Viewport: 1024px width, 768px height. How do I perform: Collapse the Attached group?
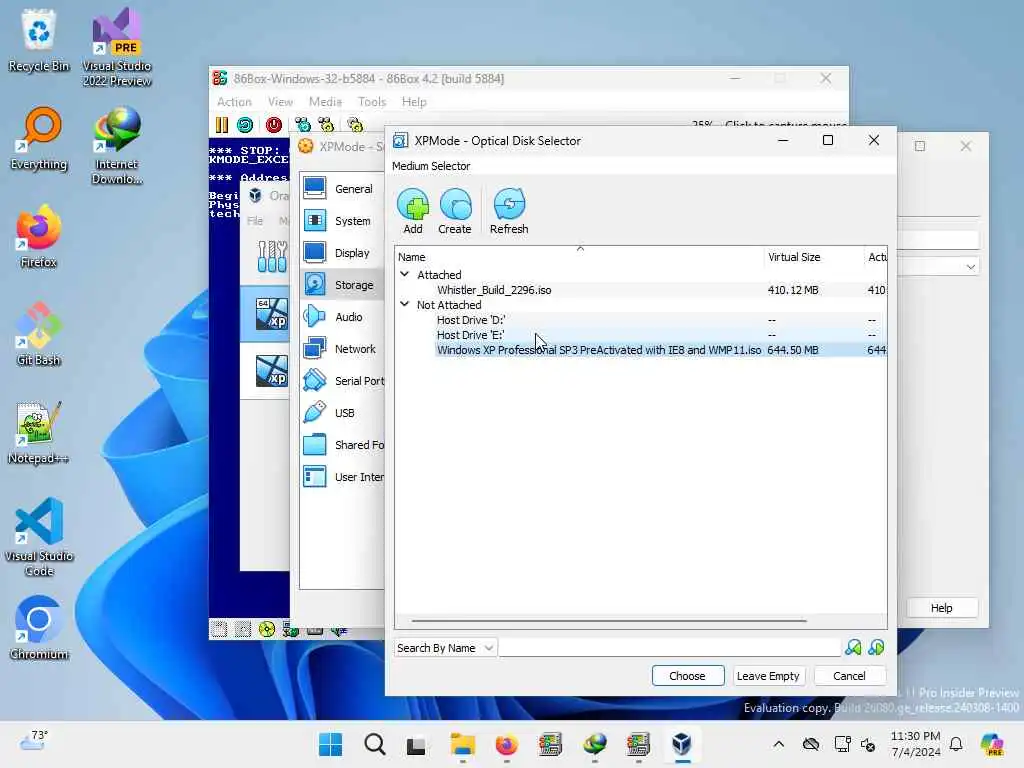[404, 274]
